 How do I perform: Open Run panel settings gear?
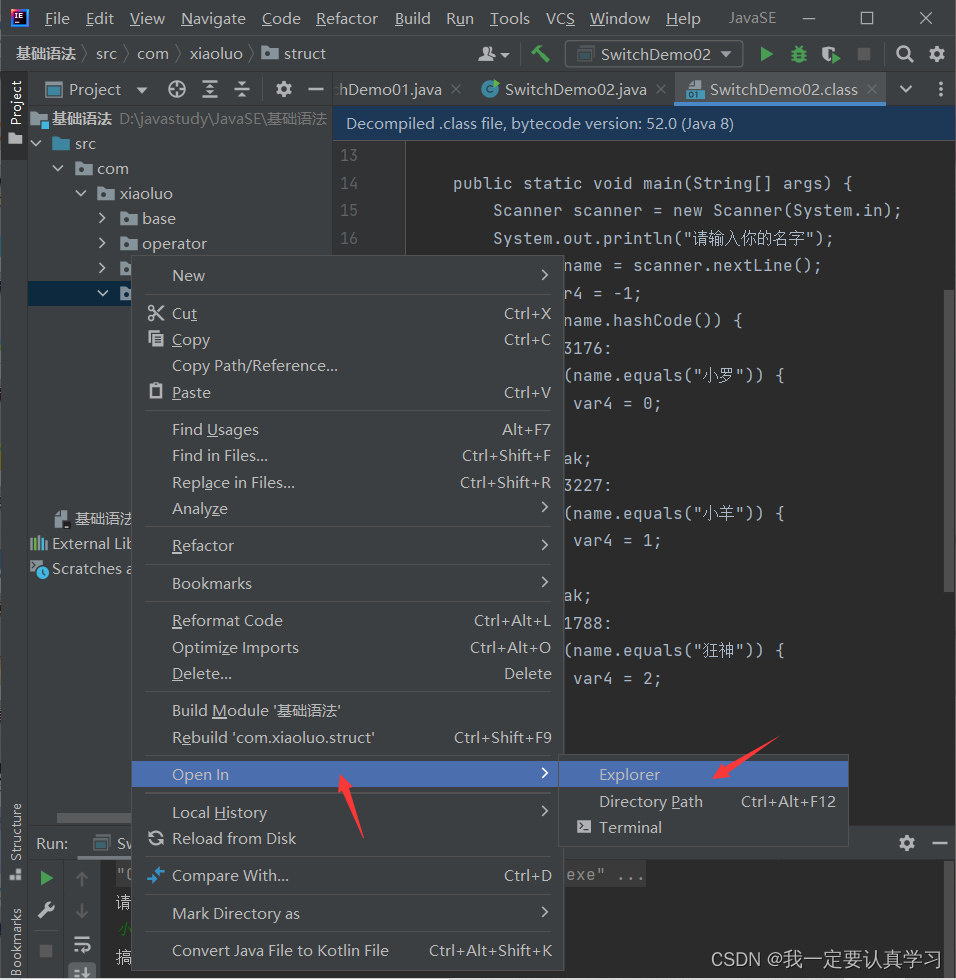point(907,843)
